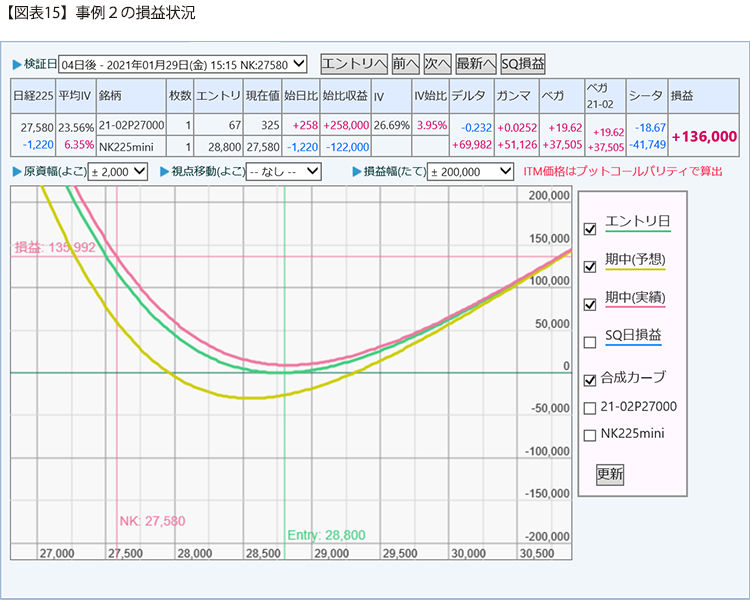Enable the SQ日損益 checkbox
Image resolution: width=750 pixels, height=600 pixels.
click(x=590, y=342)
